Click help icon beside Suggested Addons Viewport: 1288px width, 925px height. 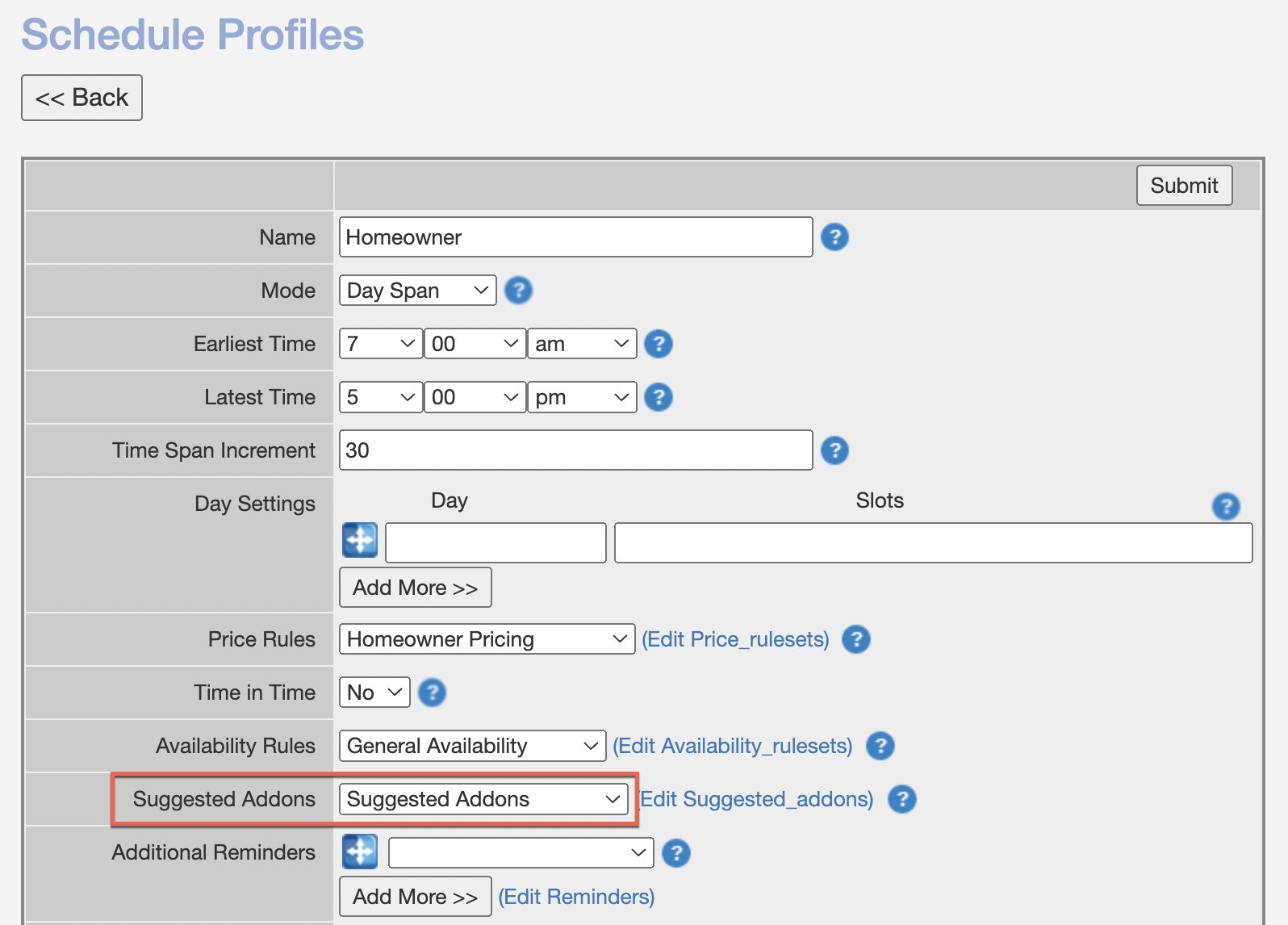coord(901,799)
